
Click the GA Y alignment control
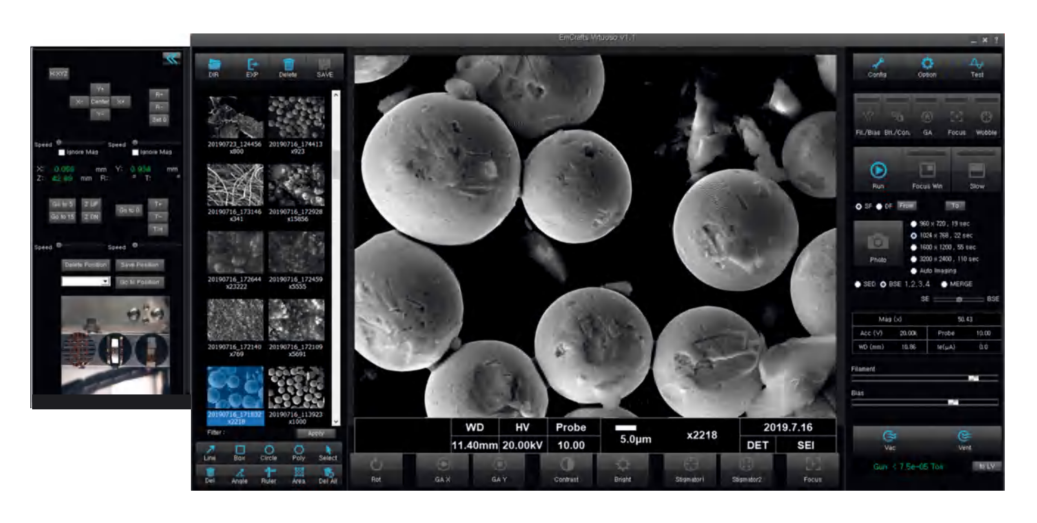(x=499, y=470)
